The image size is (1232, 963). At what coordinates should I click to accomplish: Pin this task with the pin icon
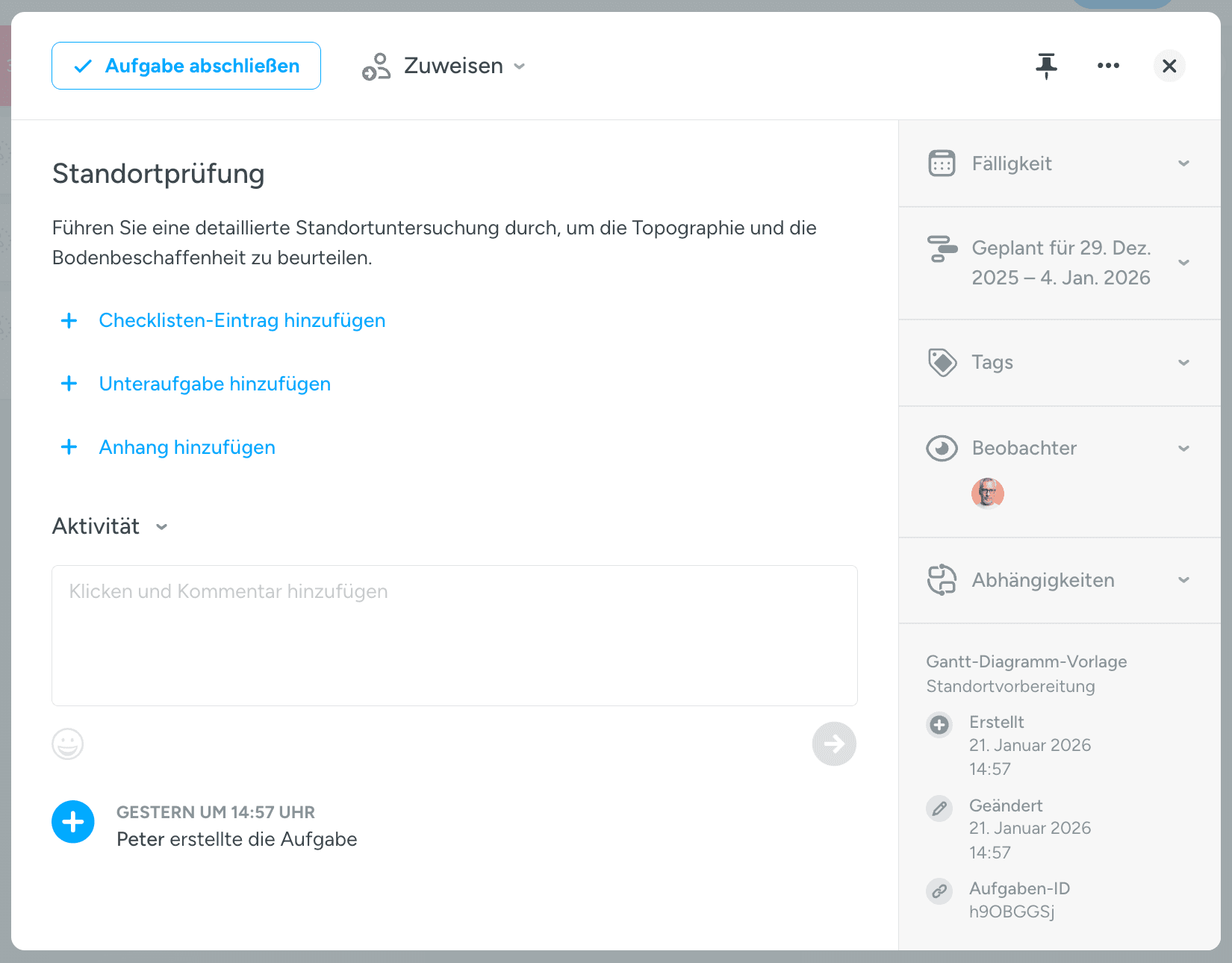(x=1046, y=66)
